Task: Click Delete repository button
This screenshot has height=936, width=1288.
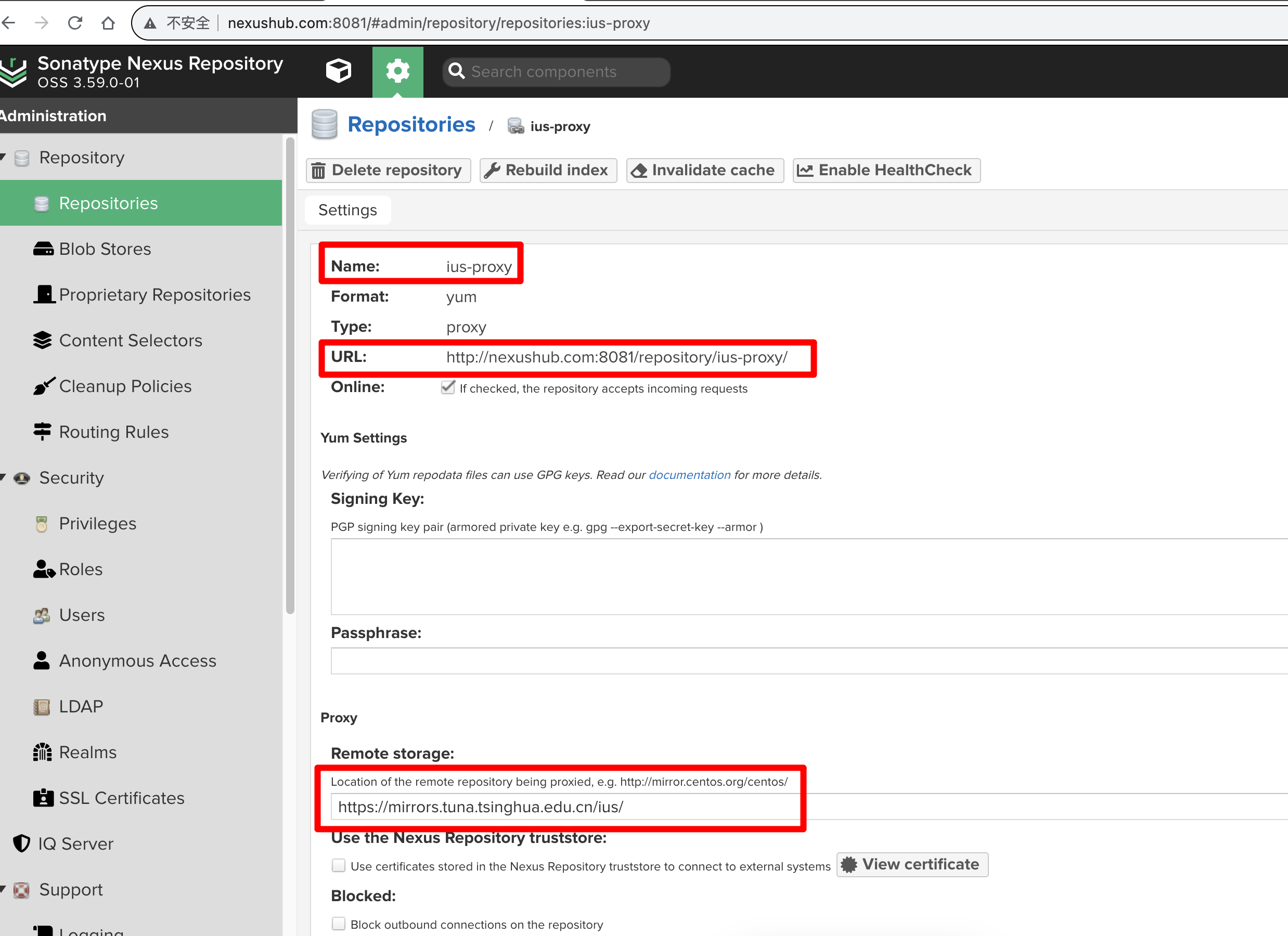Action: pos(389,170)
